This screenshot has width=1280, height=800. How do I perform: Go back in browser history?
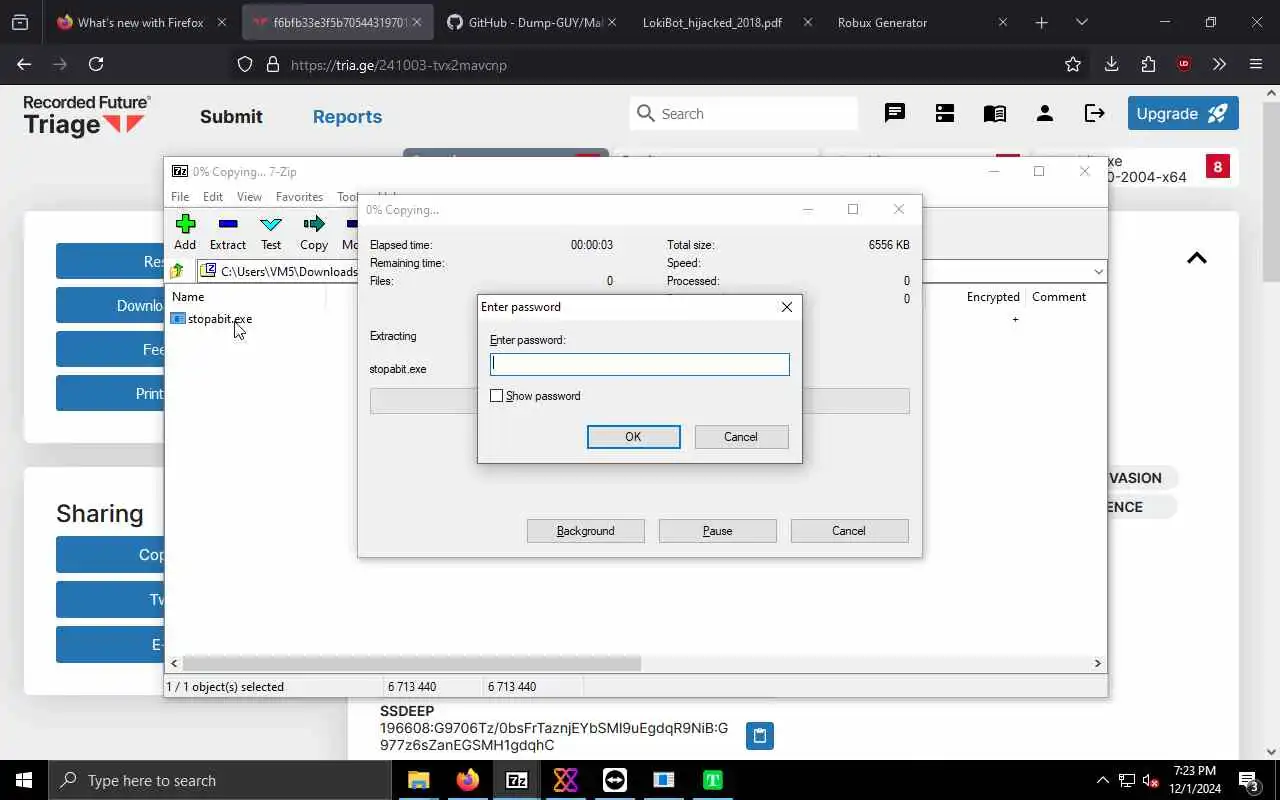coord(24,64)
